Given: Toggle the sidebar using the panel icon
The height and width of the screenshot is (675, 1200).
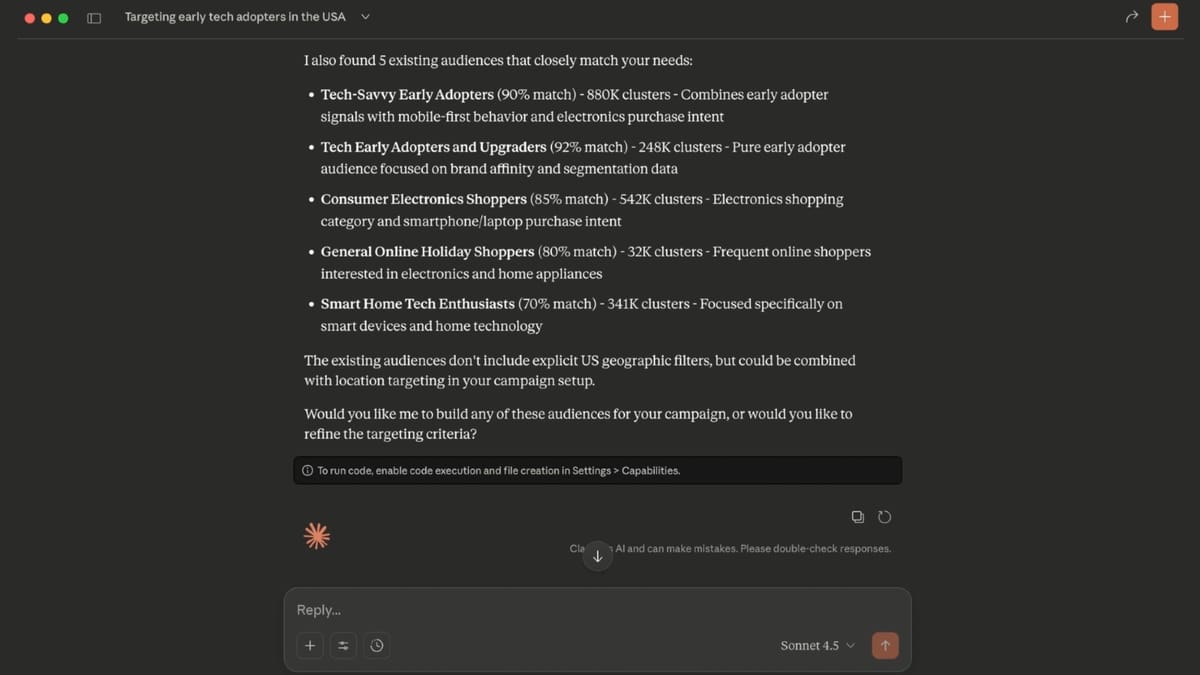Looking at the screenshot, I should (x=93, y=17).
